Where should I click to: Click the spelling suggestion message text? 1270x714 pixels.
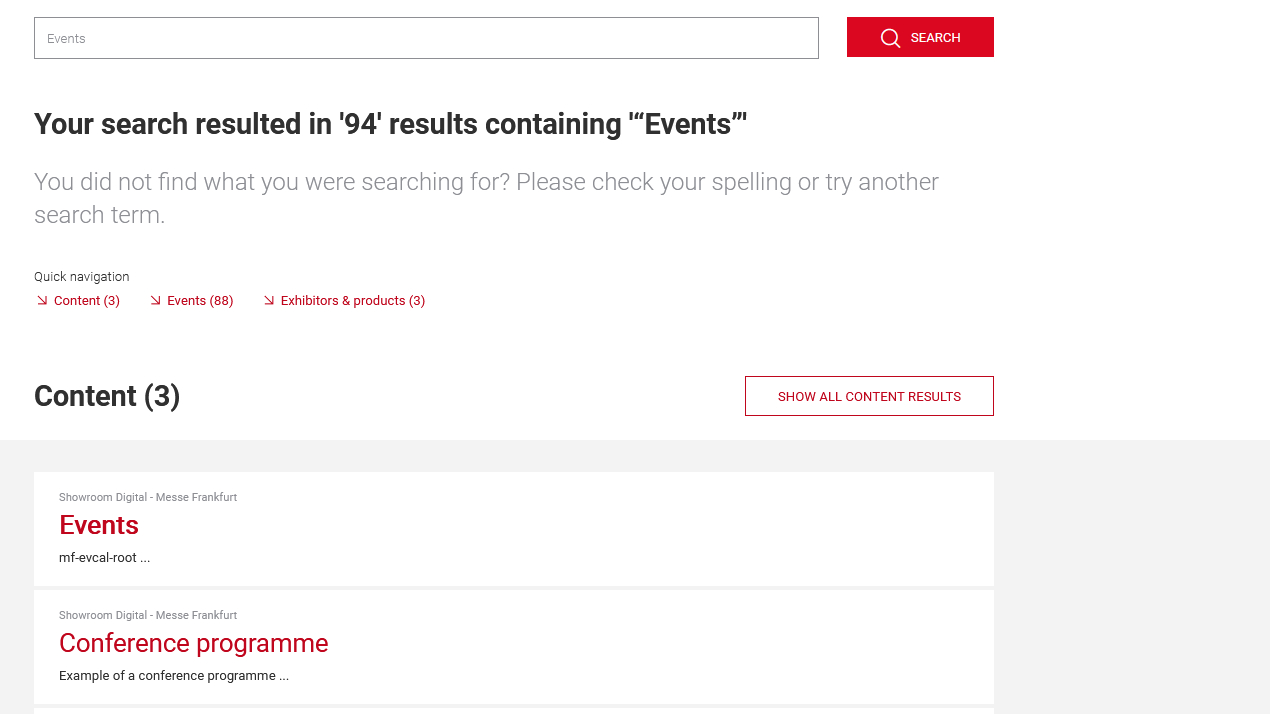(485, 196)
